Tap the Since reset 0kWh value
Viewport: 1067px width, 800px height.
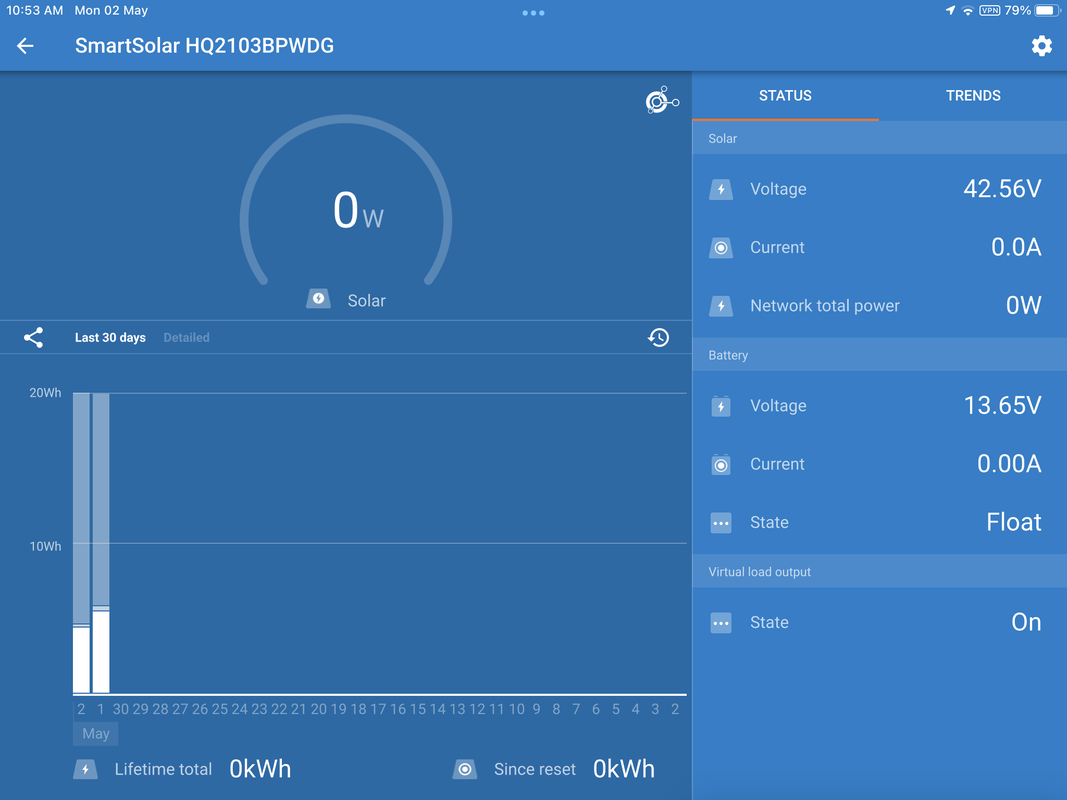(624, 769)
